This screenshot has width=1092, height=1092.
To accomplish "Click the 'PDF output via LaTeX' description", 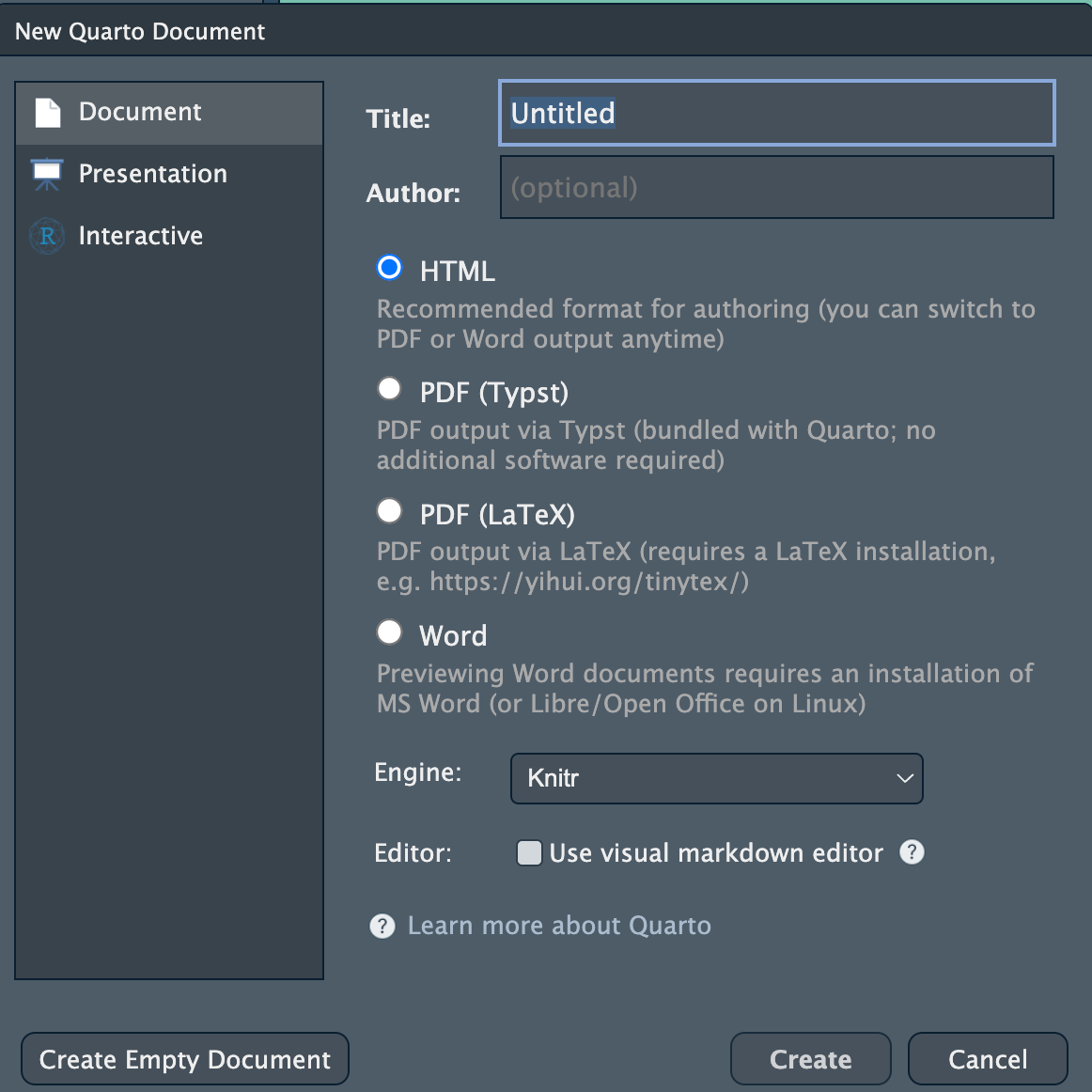I will point(686,566).
